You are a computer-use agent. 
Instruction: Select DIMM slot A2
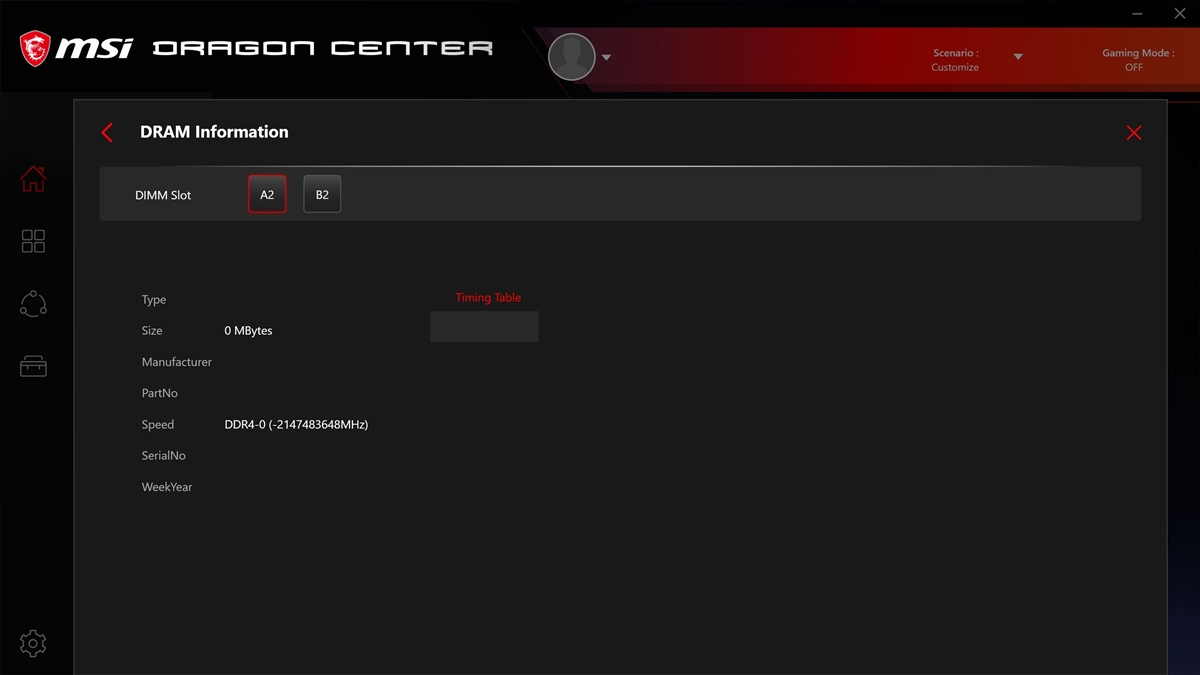267,195
